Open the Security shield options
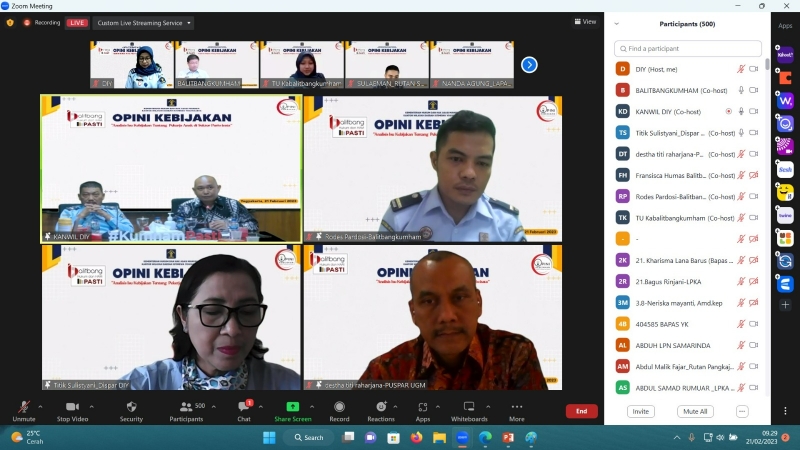Screen dimensions: 800x450 click(x=131, y=410)
